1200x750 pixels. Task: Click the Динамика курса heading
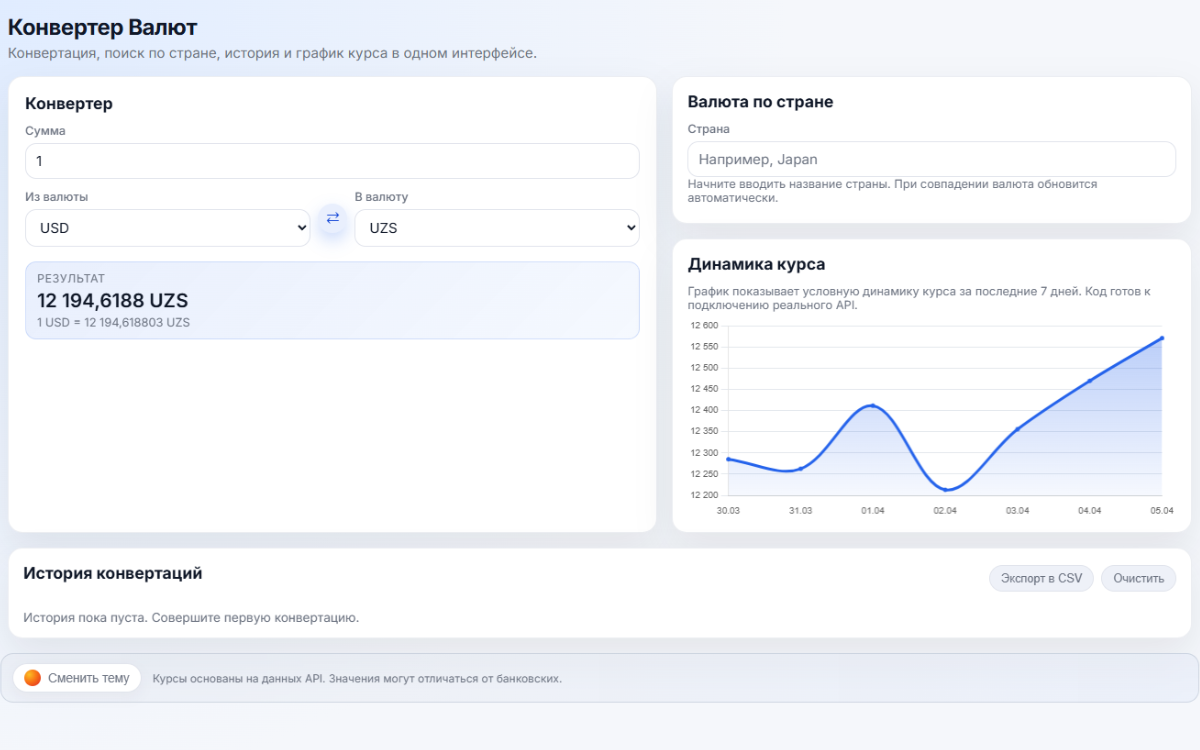[756, 264]
